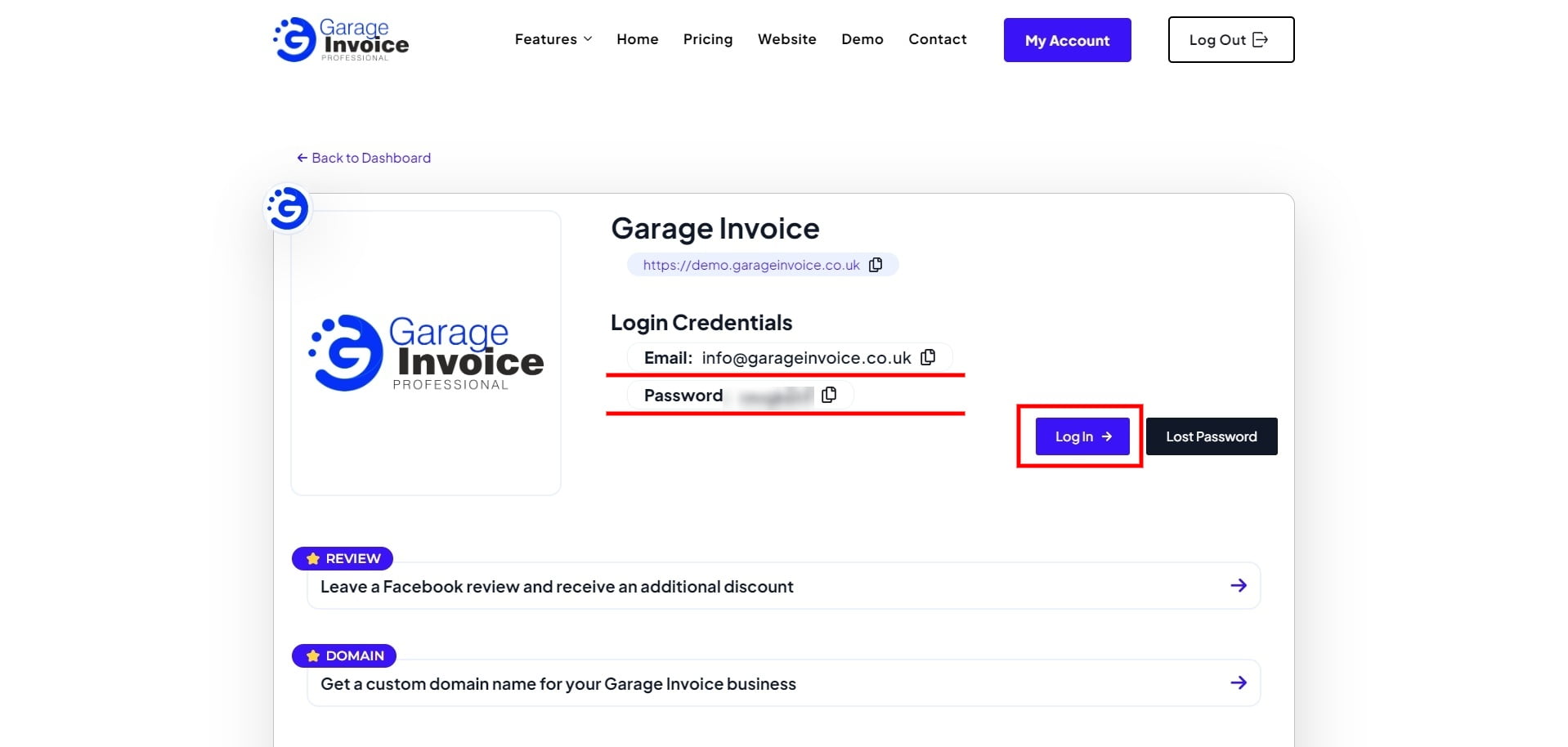Click Back to Dashboard
1568x747 pixels.
click(370, 157)
